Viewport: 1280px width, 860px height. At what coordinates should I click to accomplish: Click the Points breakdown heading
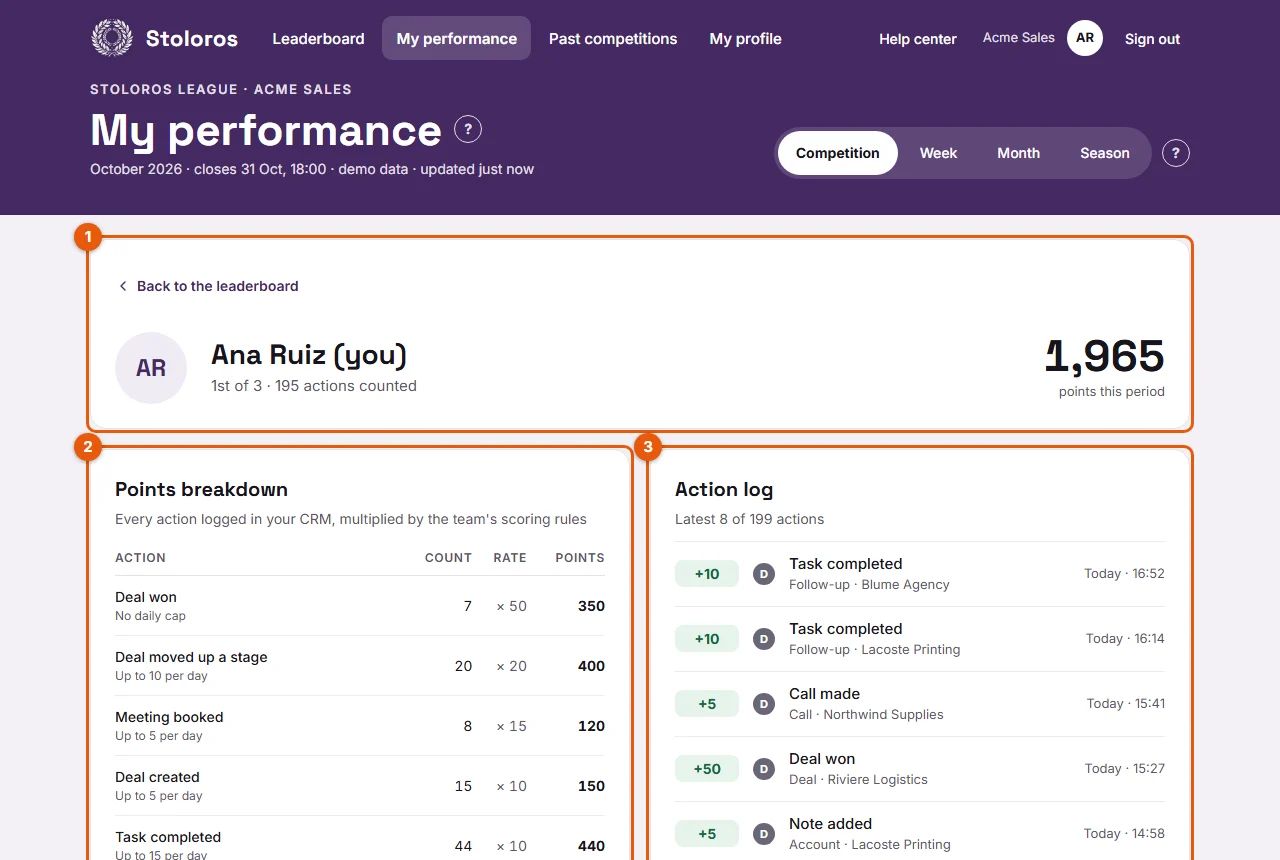[202, 490]
